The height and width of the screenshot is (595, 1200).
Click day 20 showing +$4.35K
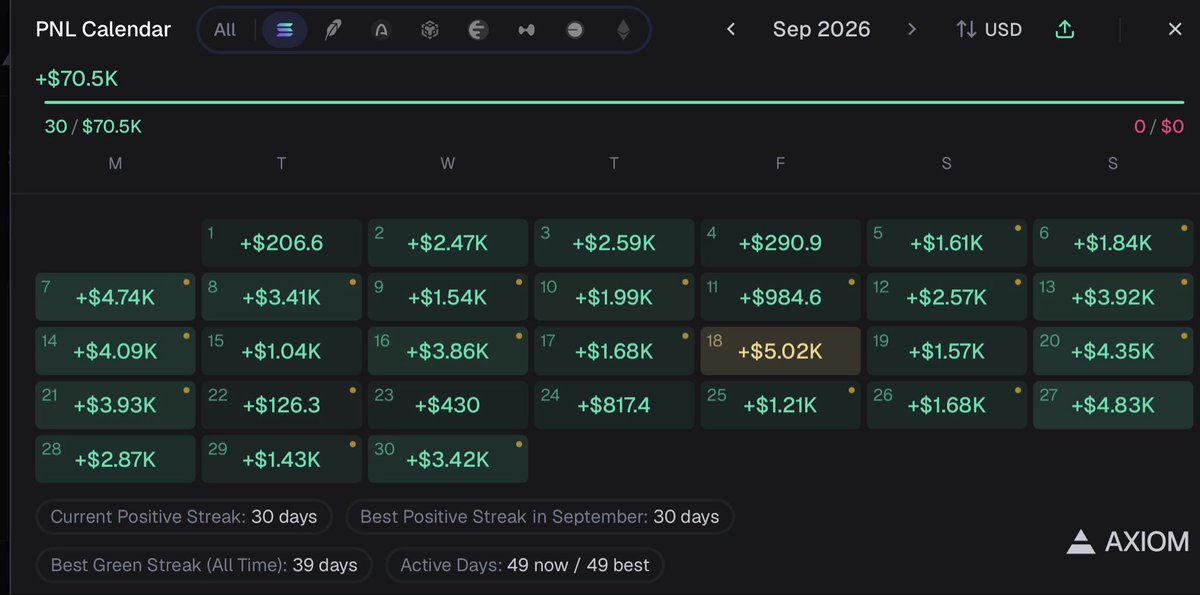coord(1112,351)
